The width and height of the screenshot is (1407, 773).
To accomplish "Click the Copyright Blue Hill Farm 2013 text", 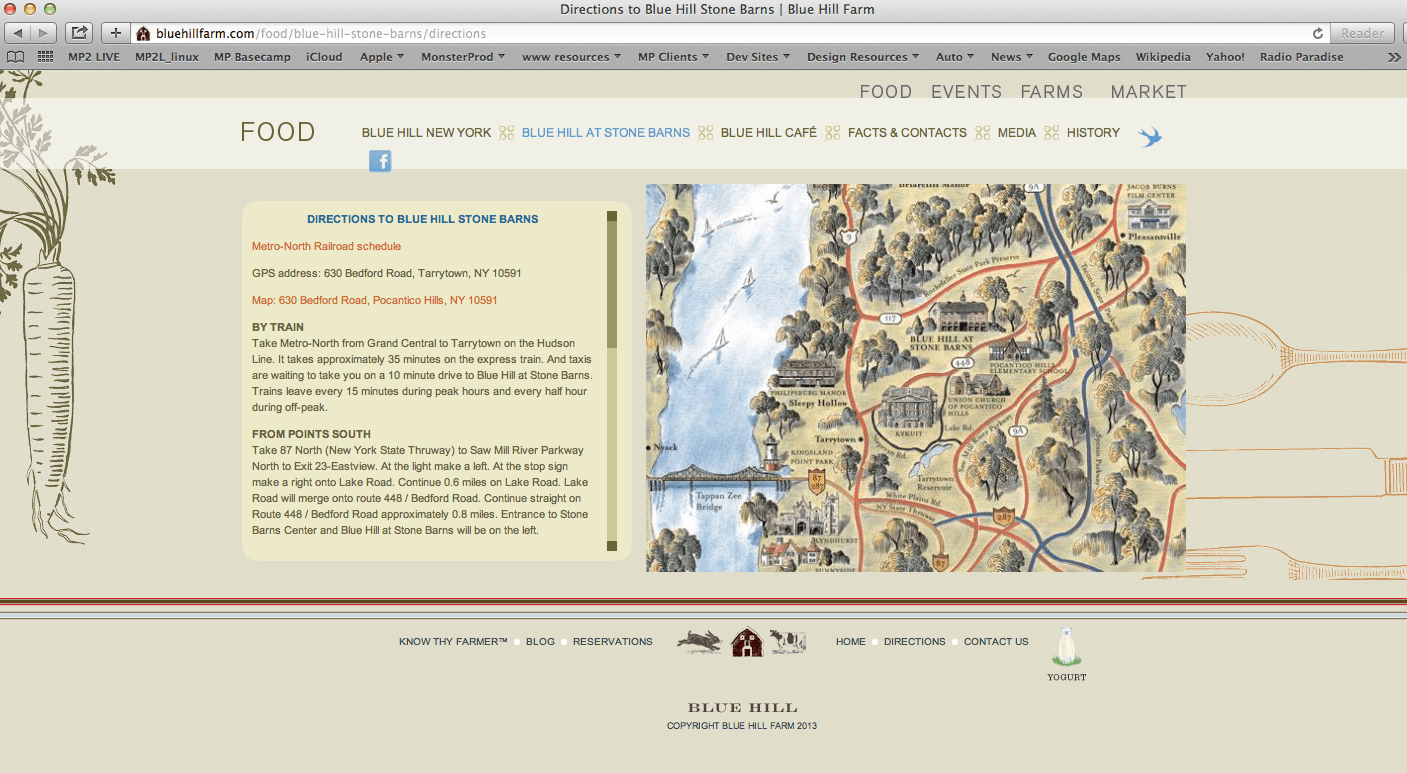I will tap(742, 726).
